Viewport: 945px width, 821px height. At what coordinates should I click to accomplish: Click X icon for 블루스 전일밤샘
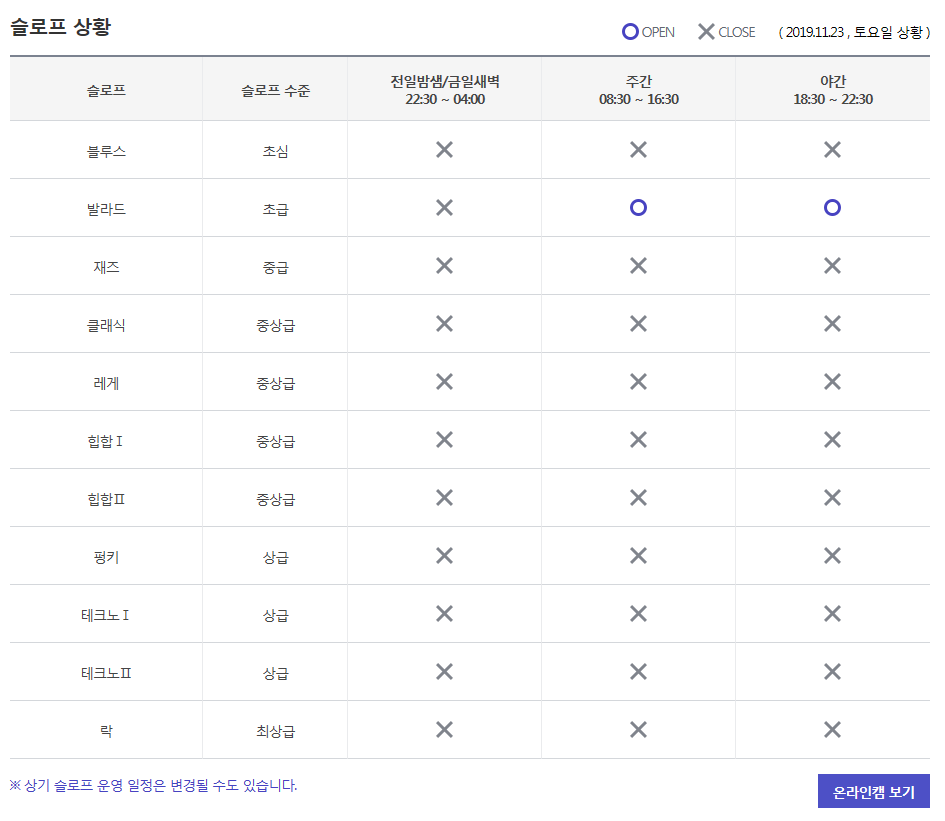444,149
